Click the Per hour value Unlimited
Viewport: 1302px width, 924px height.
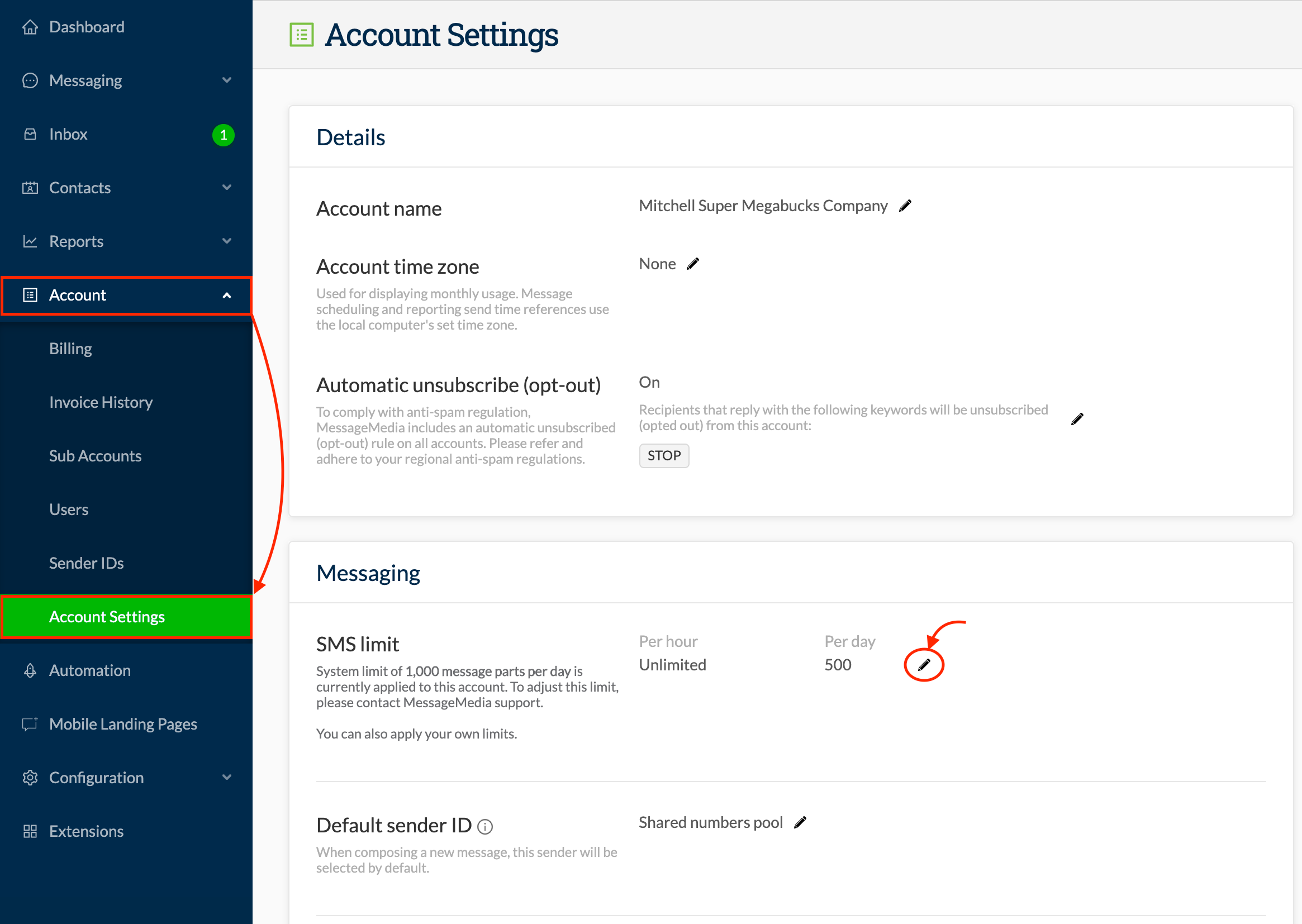pyautogui.click(x=673, y=665)
